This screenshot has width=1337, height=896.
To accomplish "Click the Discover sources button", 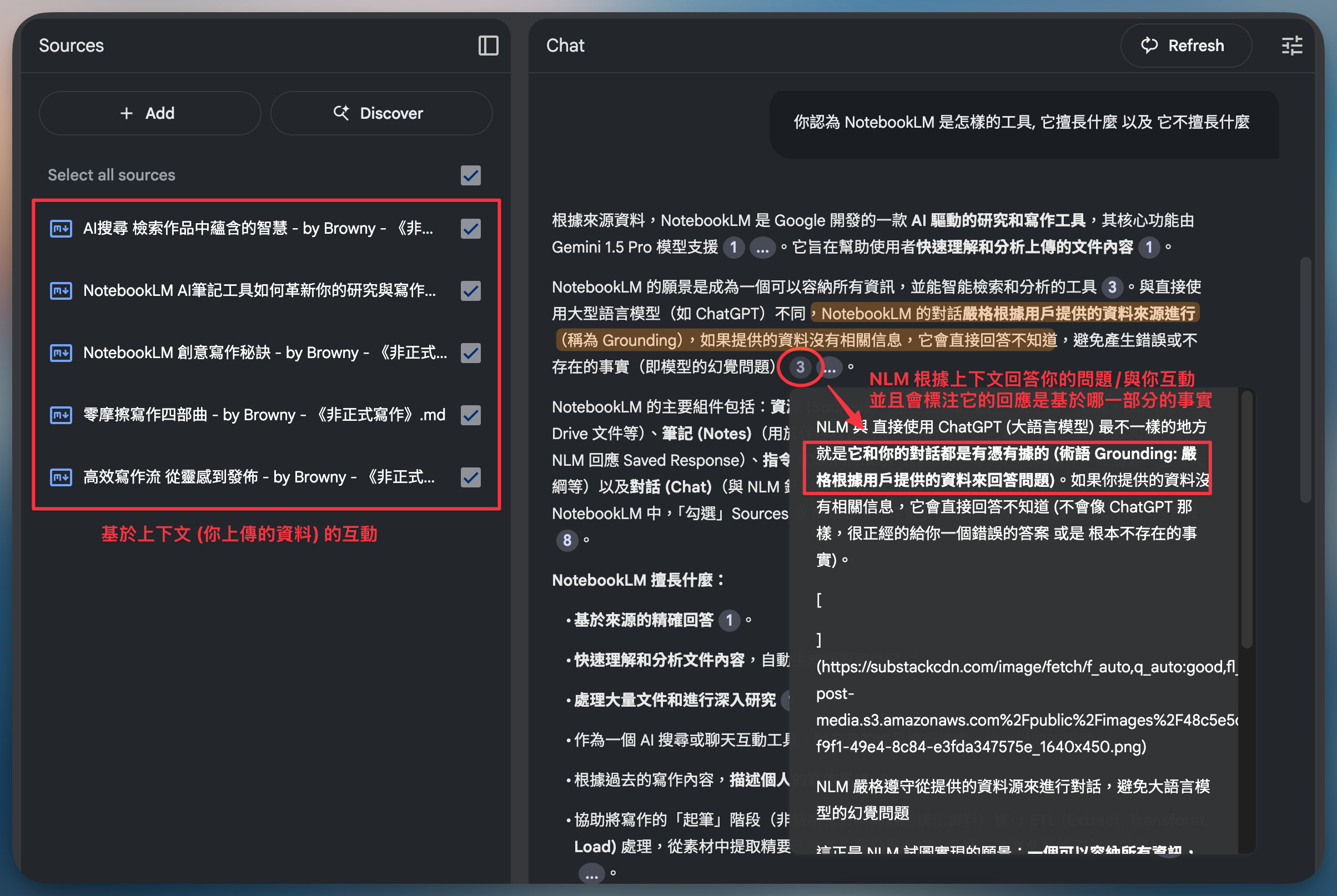I will click(x=380, y=113).
